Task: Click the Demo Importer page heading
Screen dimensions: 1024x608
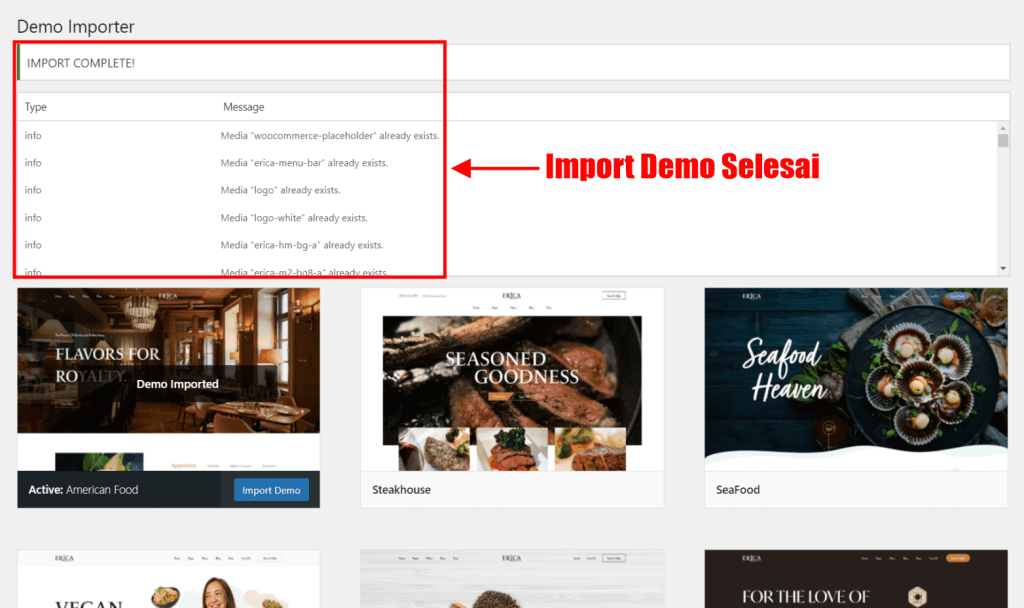Action: point(76,27)
